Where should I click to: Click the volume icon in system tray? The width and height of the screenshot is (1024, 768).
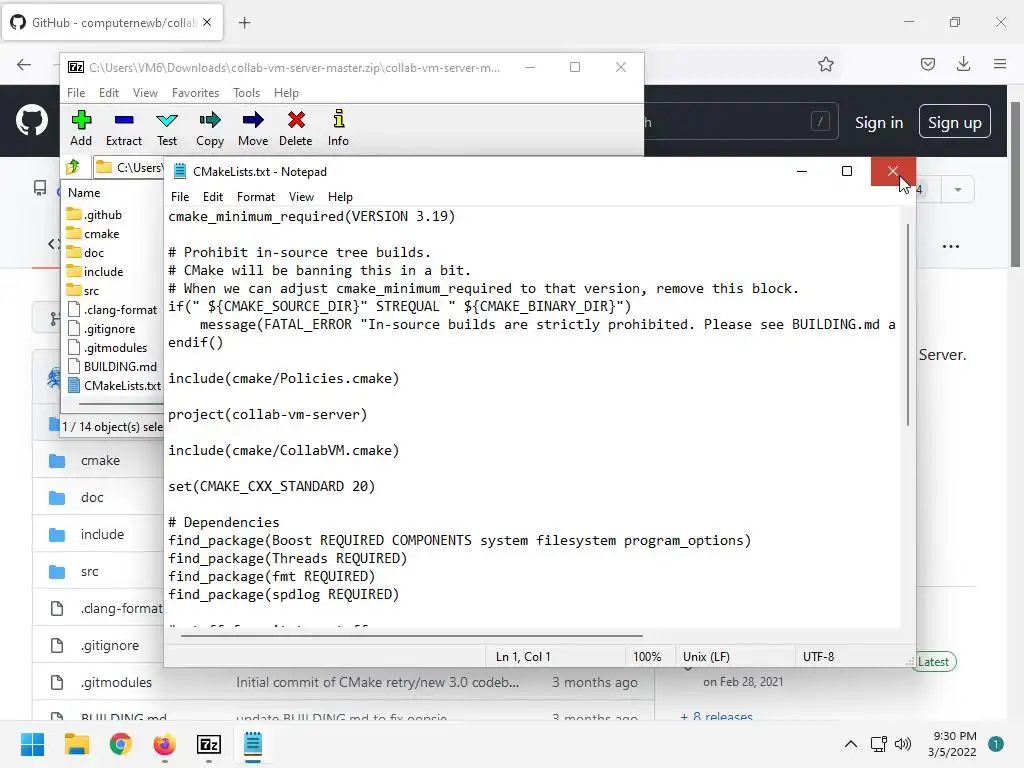pyautogui.click(x=903, y=744)
